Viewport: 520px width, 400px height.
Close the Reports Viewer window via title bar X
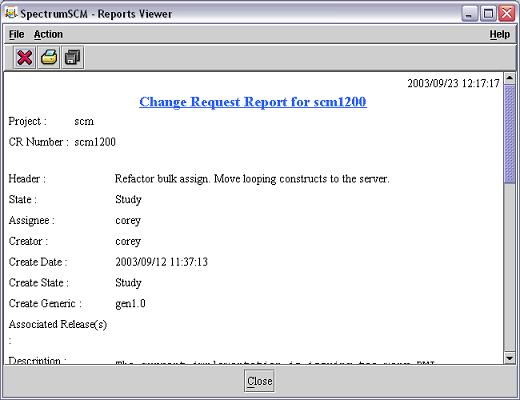click(x=507, y=14)
